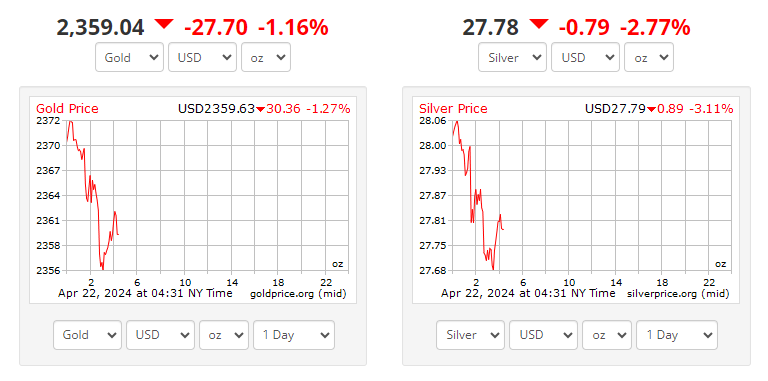Screen dimensions: 768x381
Task: Open the Silver dropdown beneath the silver chart
Action: (470, 335)
